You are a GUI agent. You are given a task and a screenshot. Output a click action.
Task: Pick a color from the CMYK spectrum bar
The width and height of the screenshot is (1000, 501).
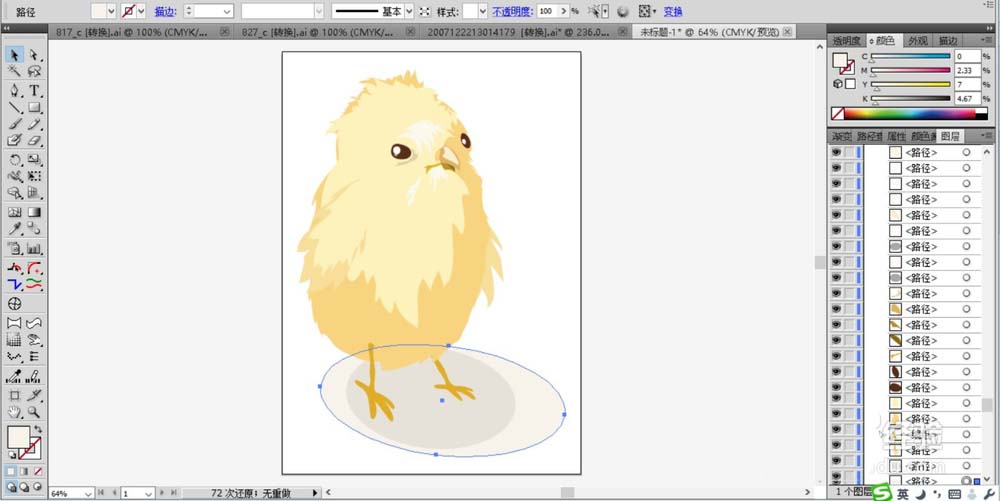[x=909, y=114]
